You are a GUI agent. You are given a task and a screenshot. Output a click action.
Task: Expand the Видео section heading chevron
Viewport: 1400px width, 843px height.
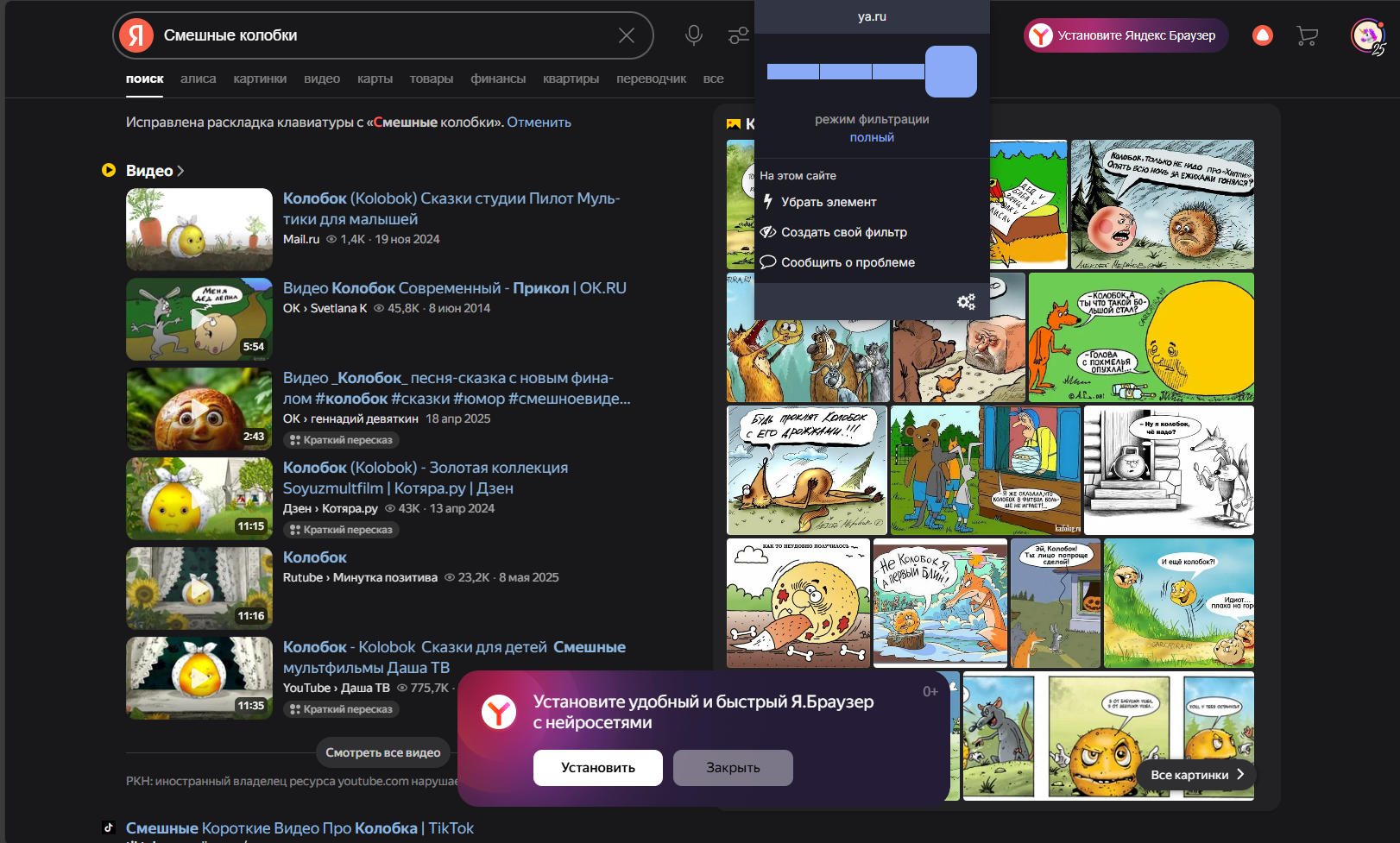(180, 171)
